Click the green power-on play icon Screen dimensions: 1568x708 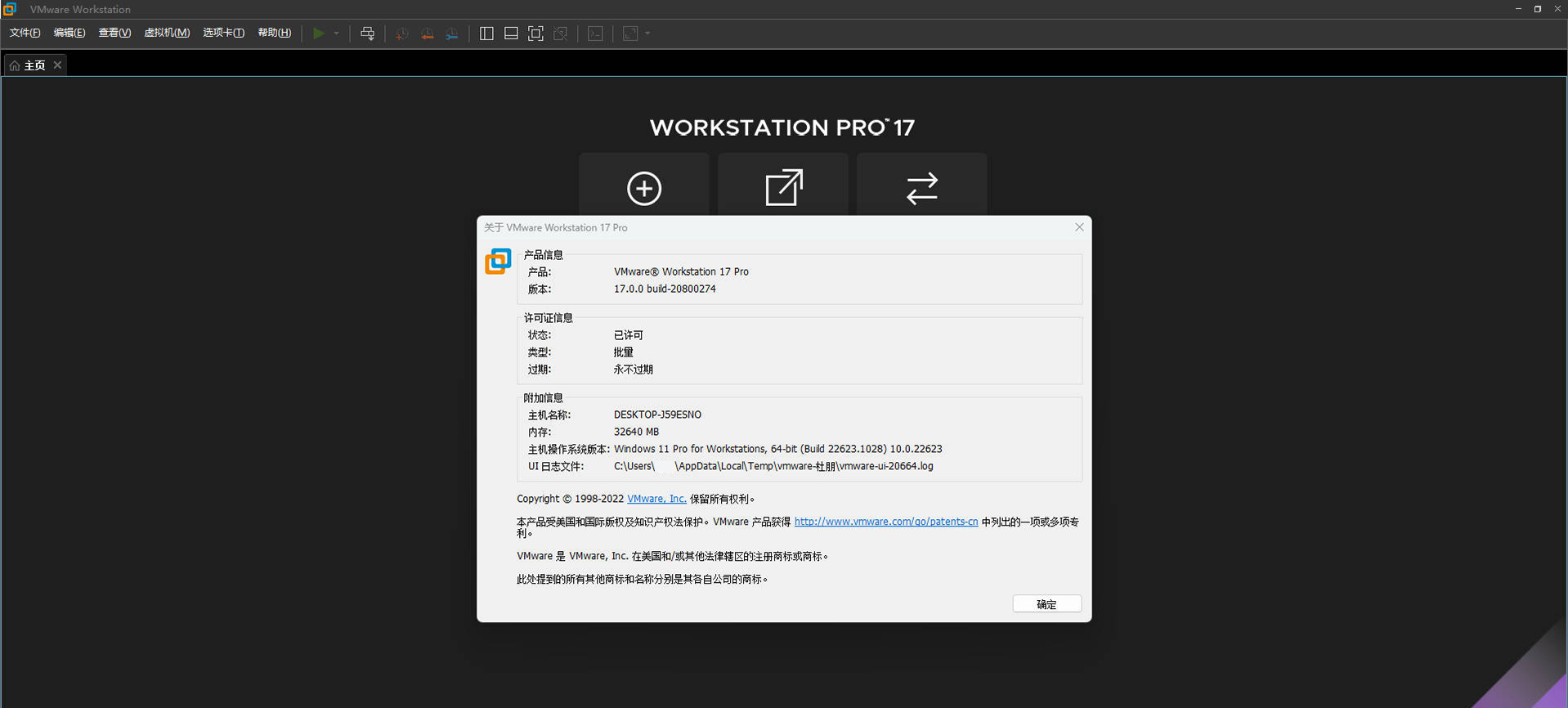tap(319, 34)
